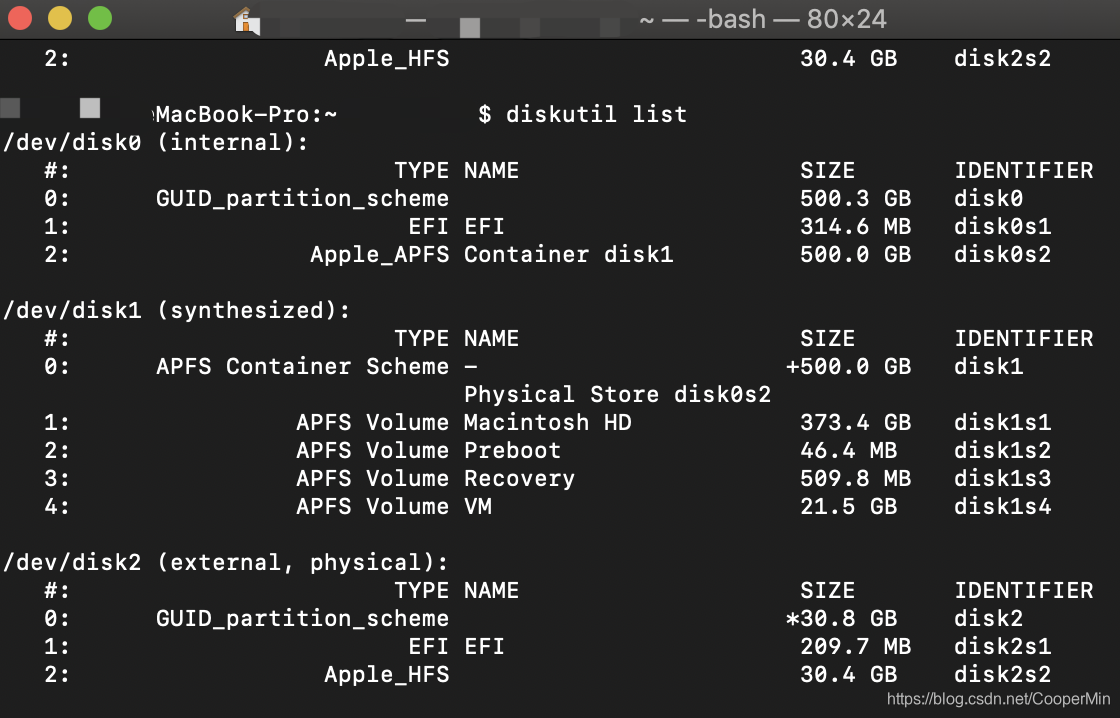Click the "Macintosh HD" volume name
Screen dimensions: 1120x718
547,422
